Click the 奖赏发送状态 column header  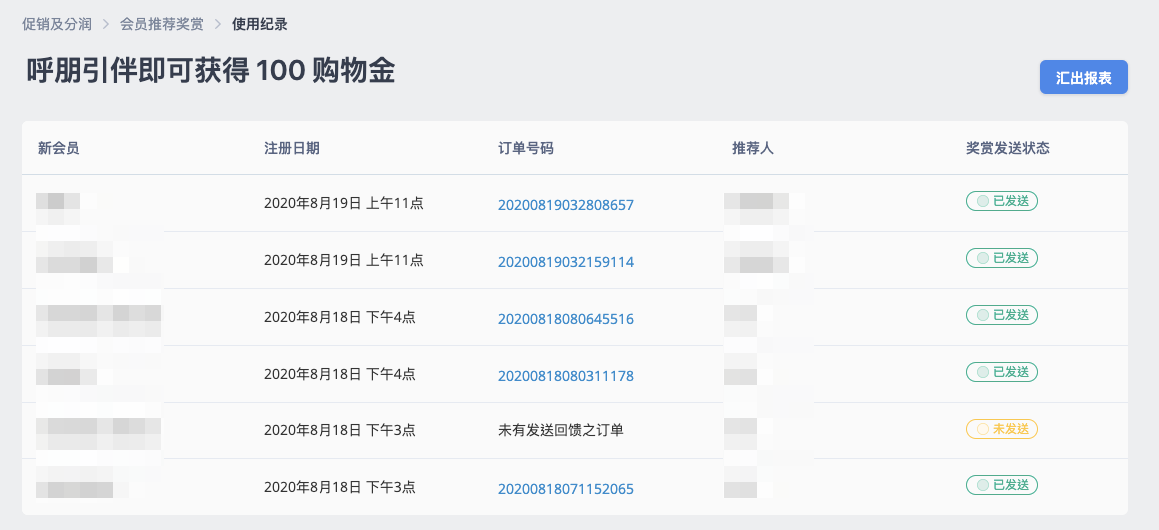click(x=1007, y=148)
